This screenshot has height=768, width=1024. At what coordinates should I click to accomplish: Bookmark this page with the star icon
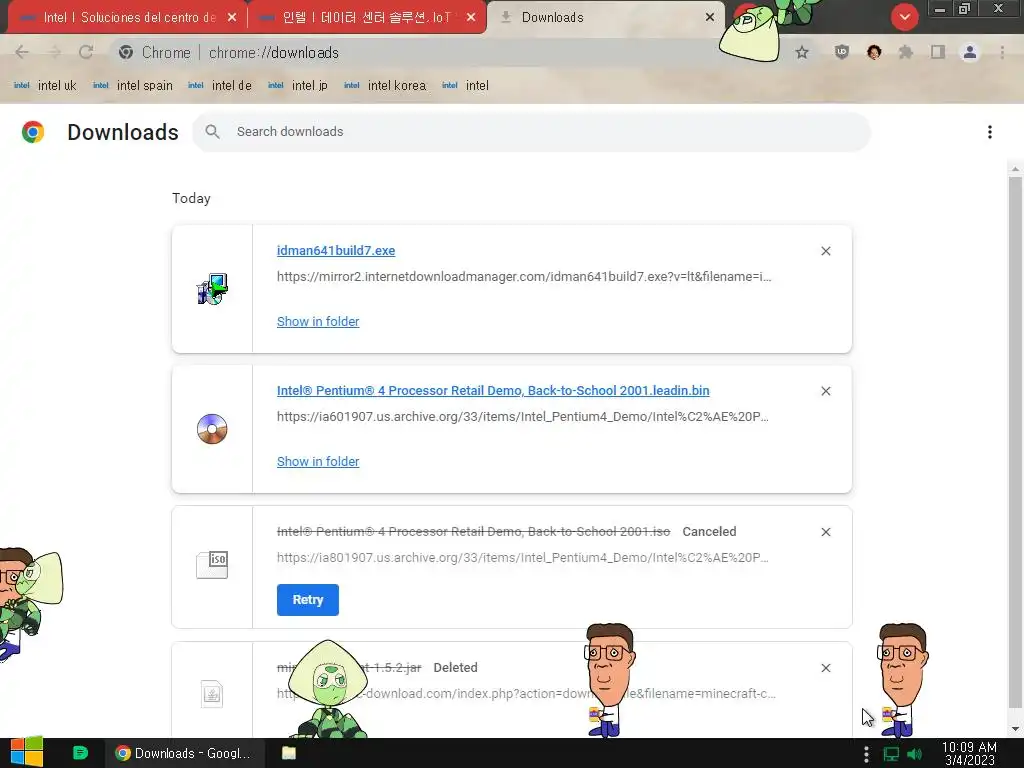pos(802,52)
